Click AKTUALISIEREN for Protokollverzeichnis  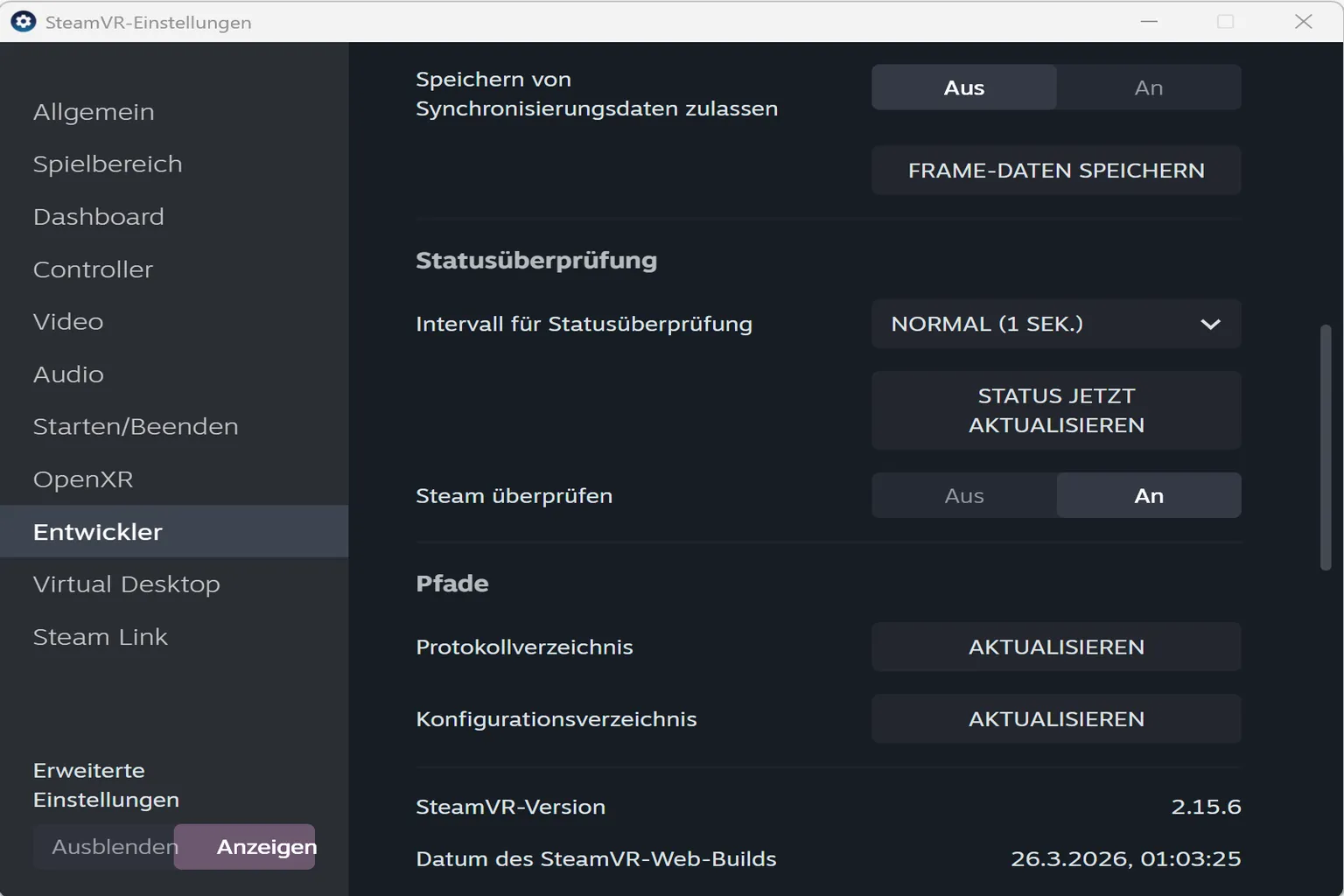(x=1056, y=647)
